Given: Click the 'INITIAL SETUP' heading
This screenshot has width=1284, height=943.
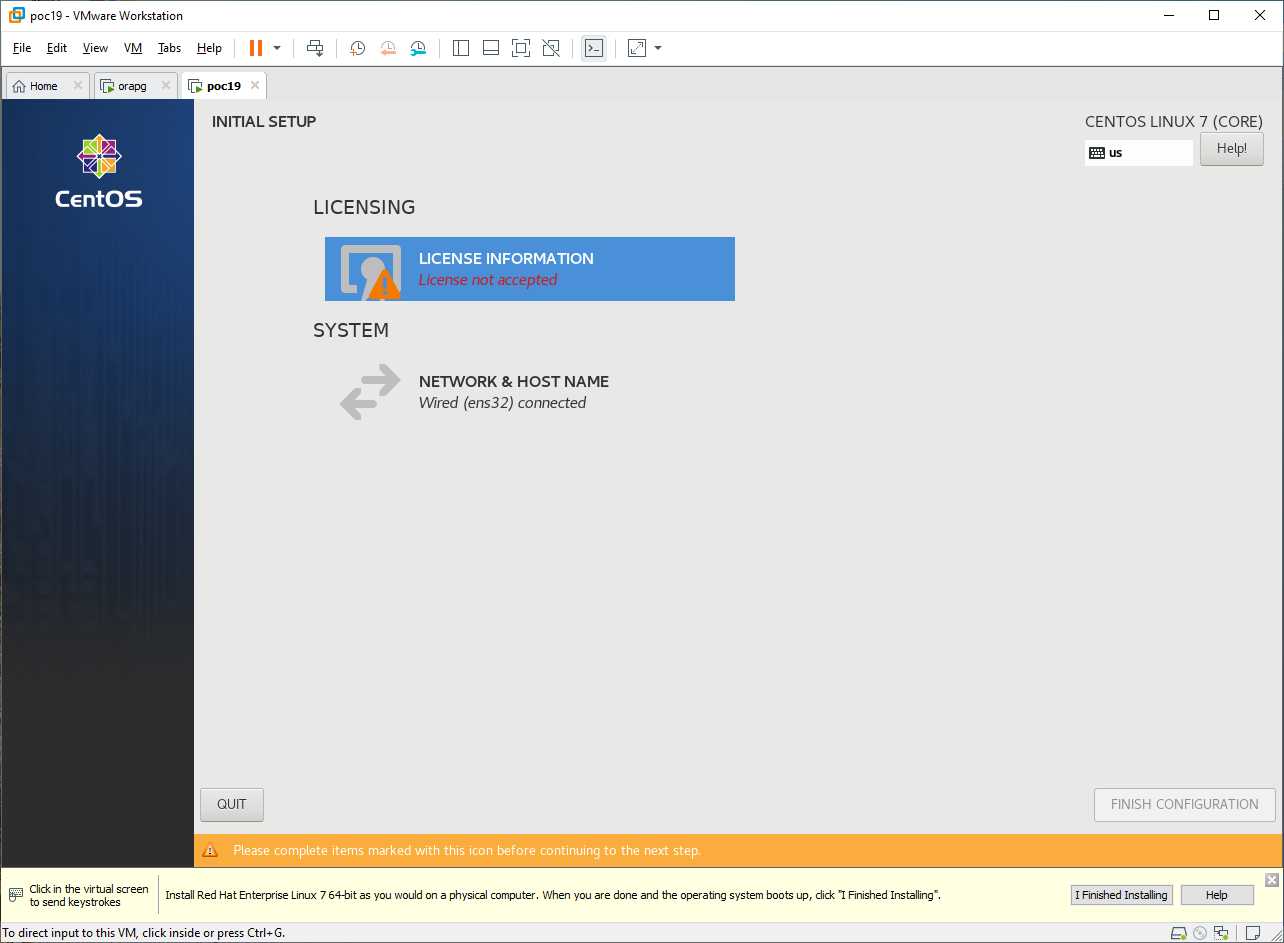Looking at the screenshot, I should tap(264, 121).
